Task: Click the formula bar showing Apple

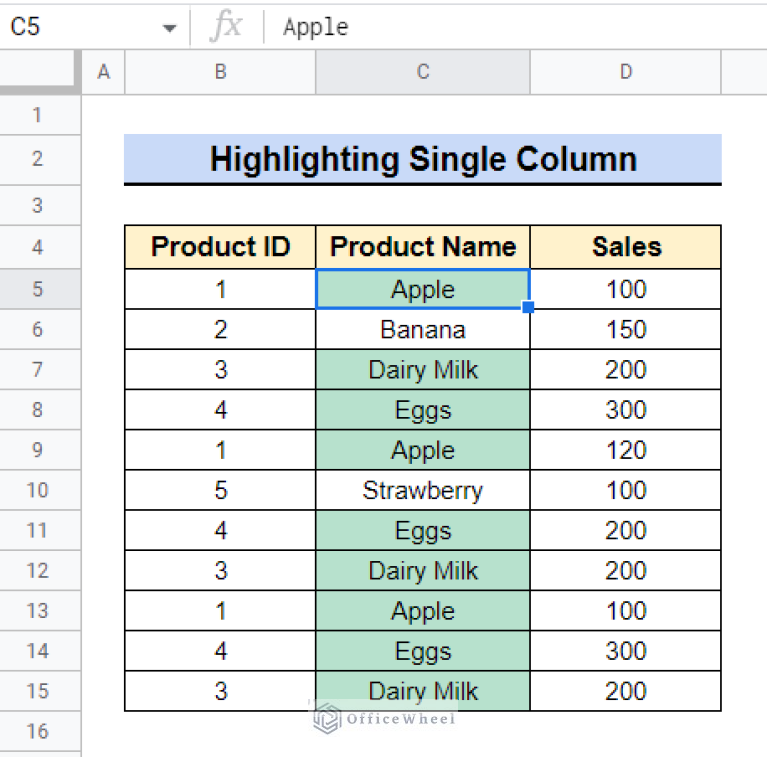Action: click(500, 27)
